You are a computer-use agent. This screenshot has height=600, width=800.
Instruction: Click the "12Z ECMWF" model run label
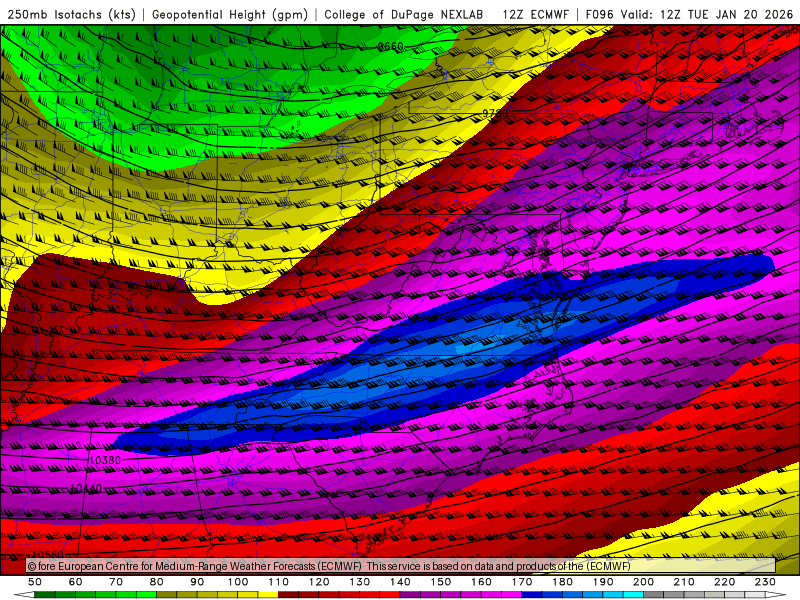[x=535, y=14]
